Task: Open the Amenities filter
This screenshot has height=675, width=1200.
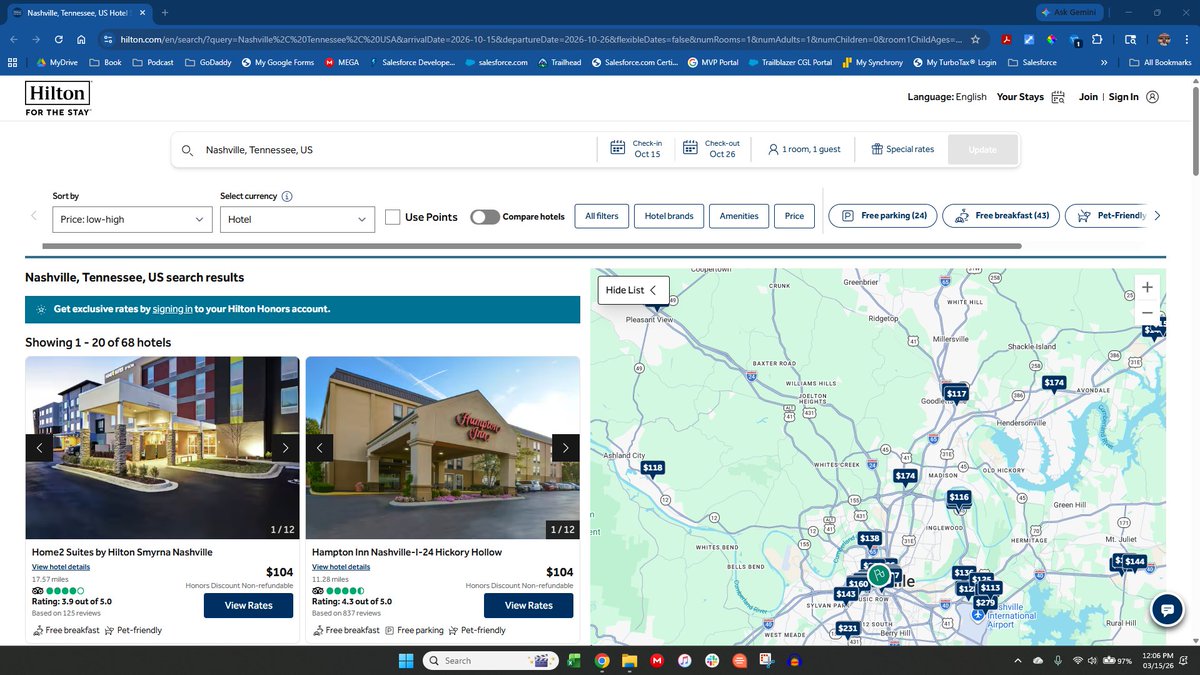Action: pyautogui.click(x=739, y=216)
